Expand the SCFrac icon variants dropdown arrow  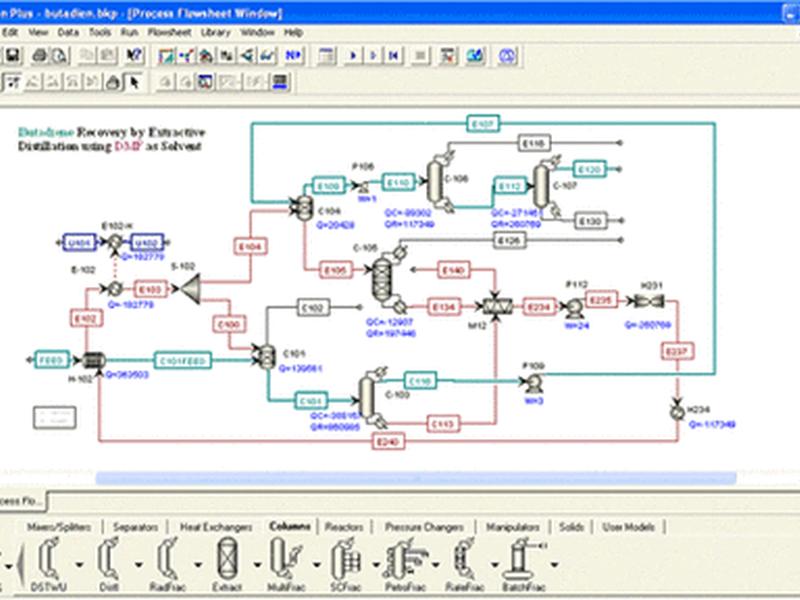click(x=376, y=564)
